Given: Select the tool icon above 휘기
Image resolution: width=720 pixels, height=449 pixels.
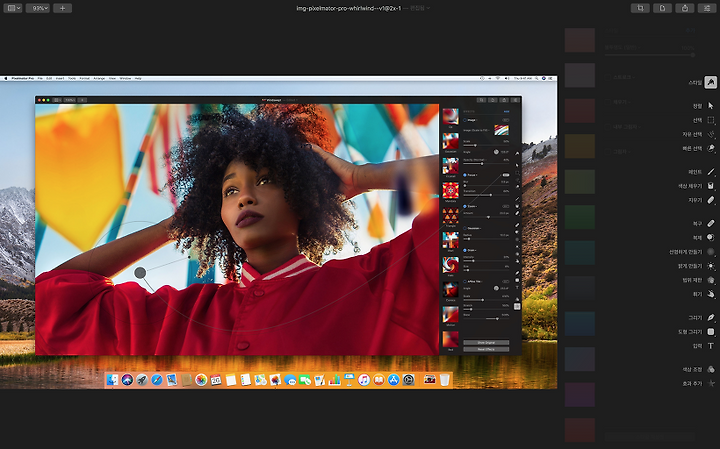Looking at the screenshot, I should point(711,280).
